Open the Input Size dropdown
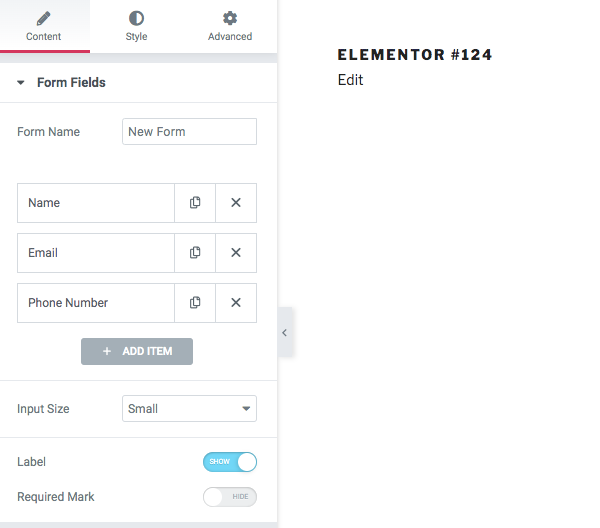Image resolution: width=600 pixels, height=528 pixels. [189, 409]
